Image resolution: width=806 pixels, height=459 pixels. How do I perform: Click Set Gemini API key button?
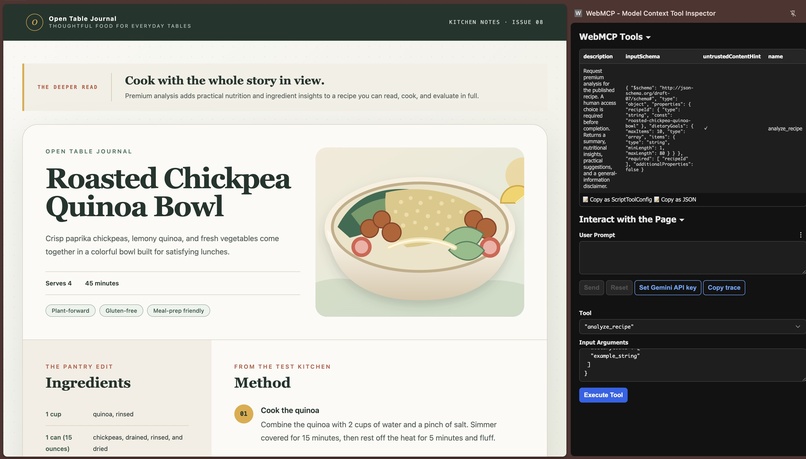pyautogui.click(x=668, y=288)
